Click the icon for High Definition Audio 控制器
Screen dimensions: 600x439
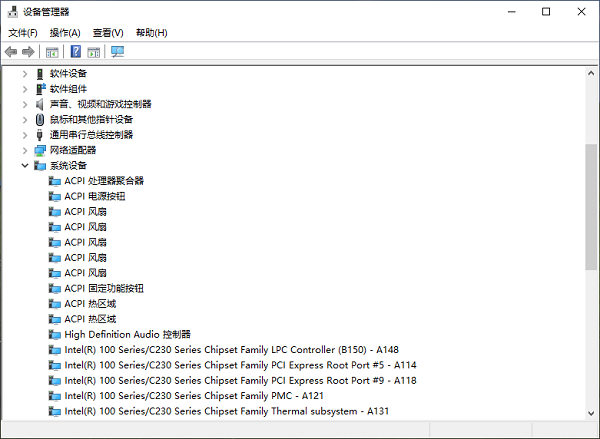point(55,335)
